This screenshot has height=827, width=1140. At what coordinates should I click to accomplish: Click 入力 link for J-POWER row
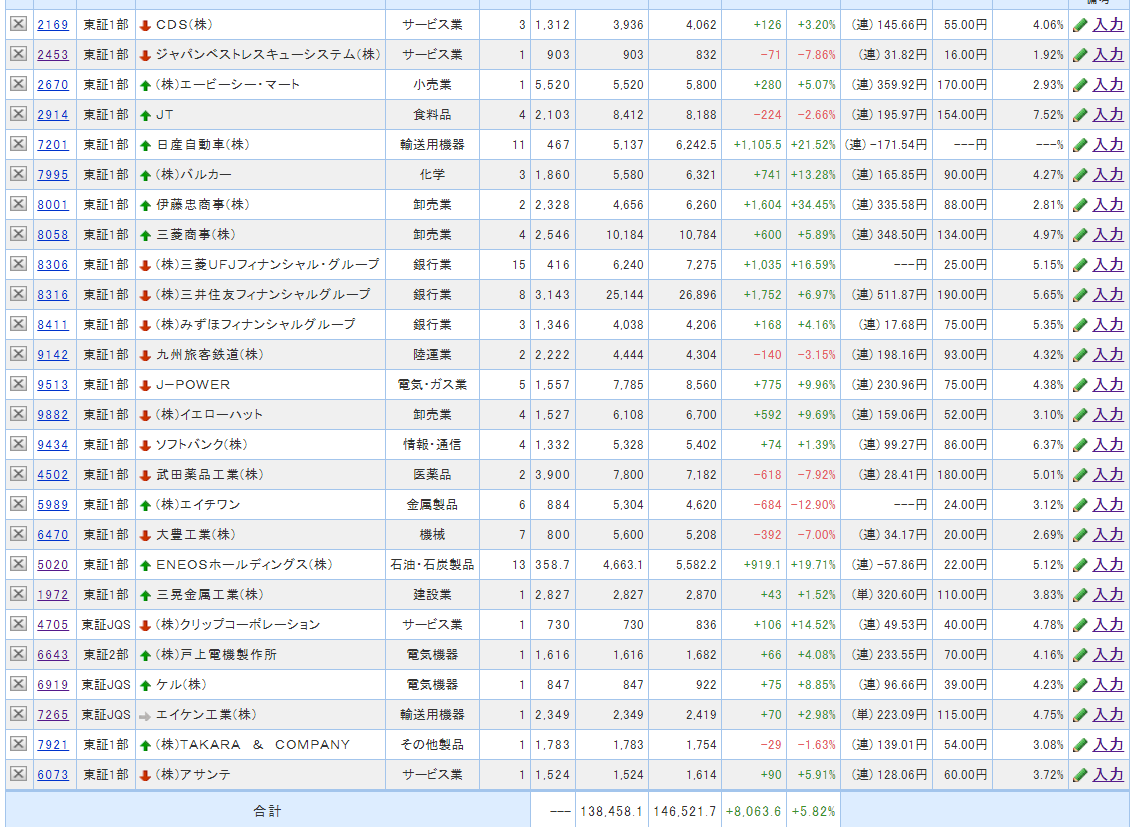click(1108, 385)
